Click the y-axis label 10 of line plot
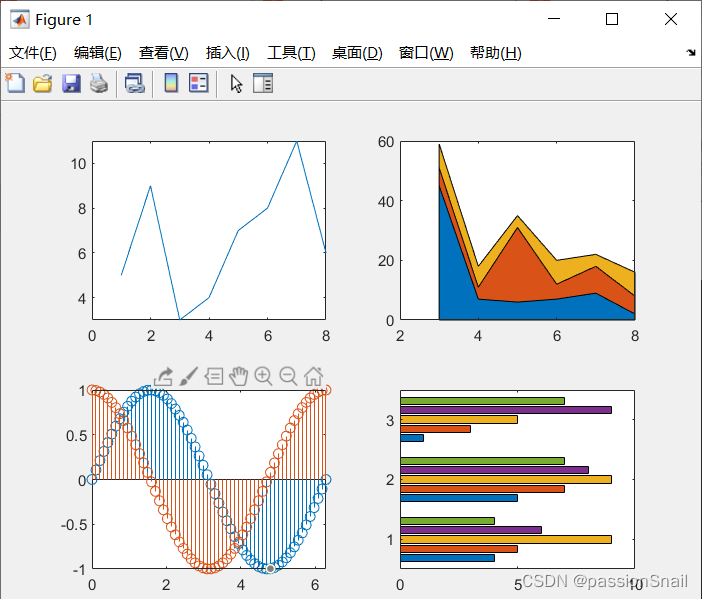702x599 pixels. tap(78, 164)
